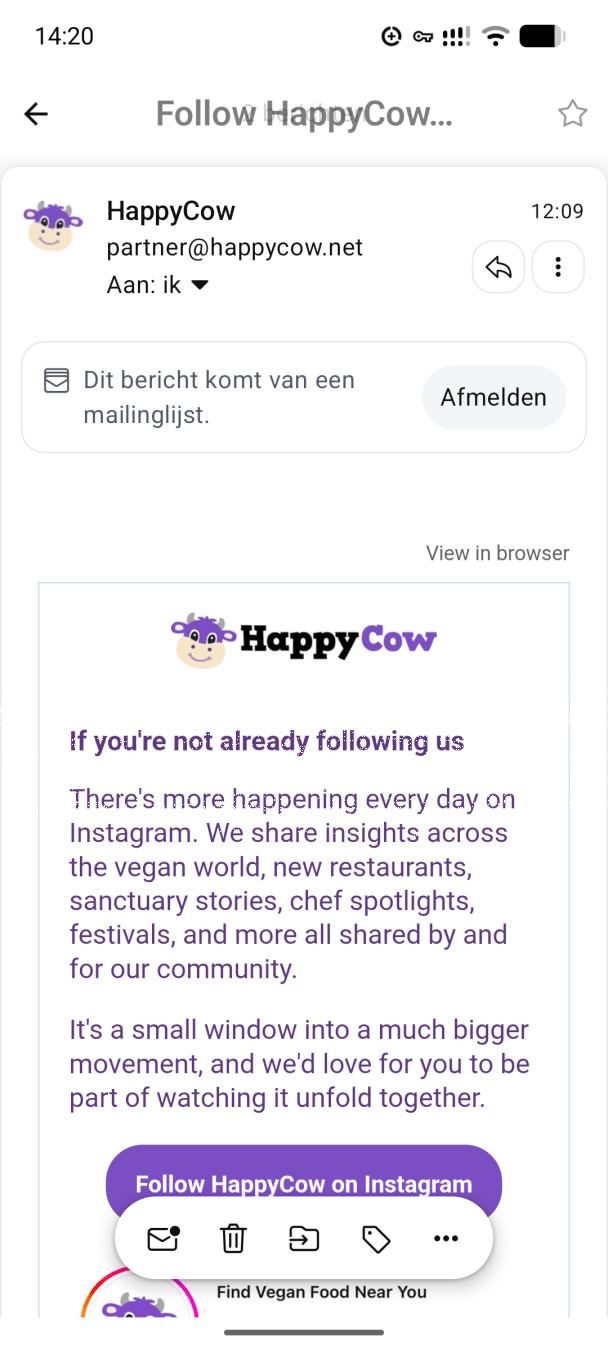Add a label with the tag icon

click(x=375, y=1239)
